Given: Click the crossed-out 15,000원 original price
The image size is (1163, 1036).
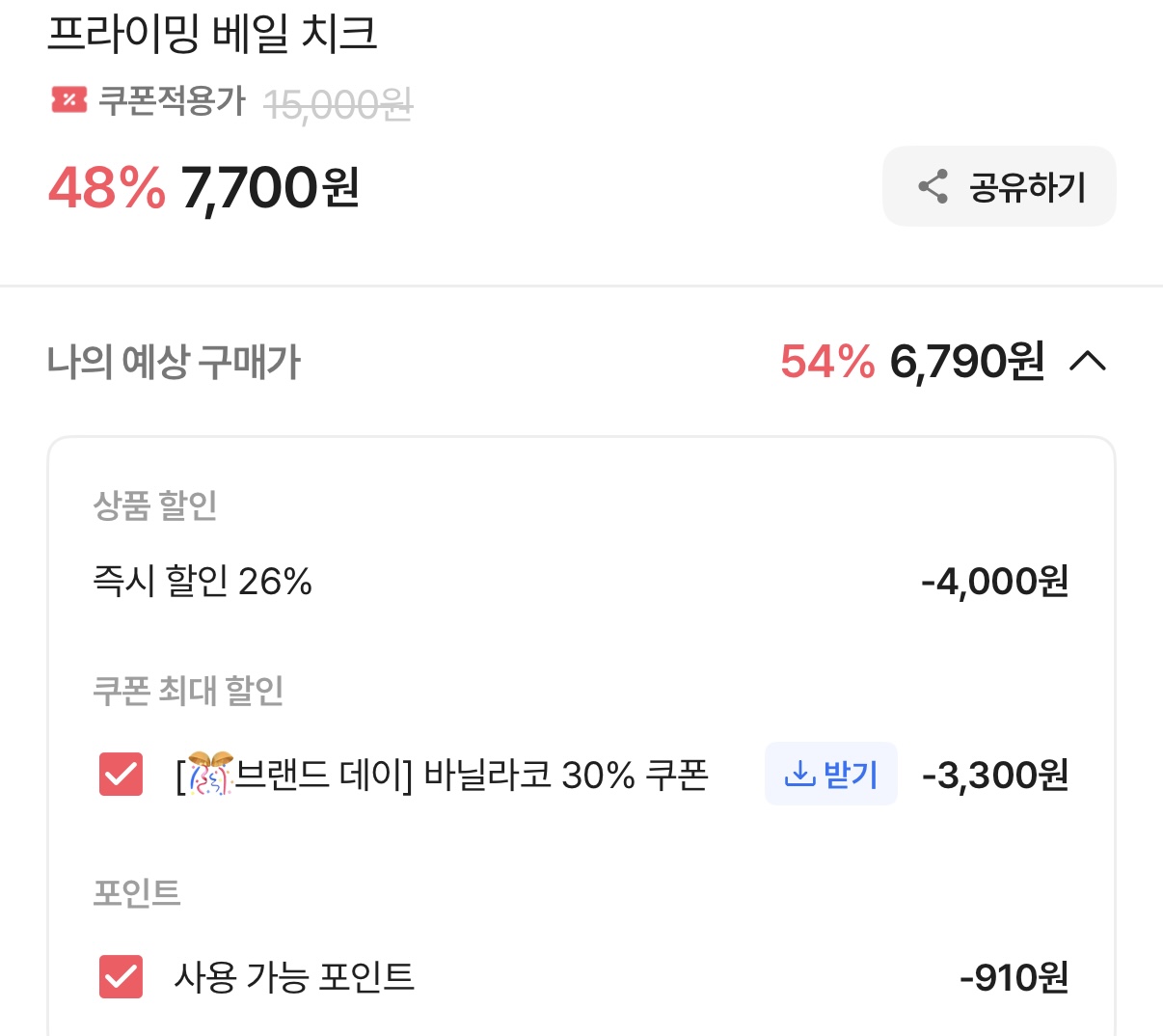Looking at the screenshot, I should coord(338,104).
